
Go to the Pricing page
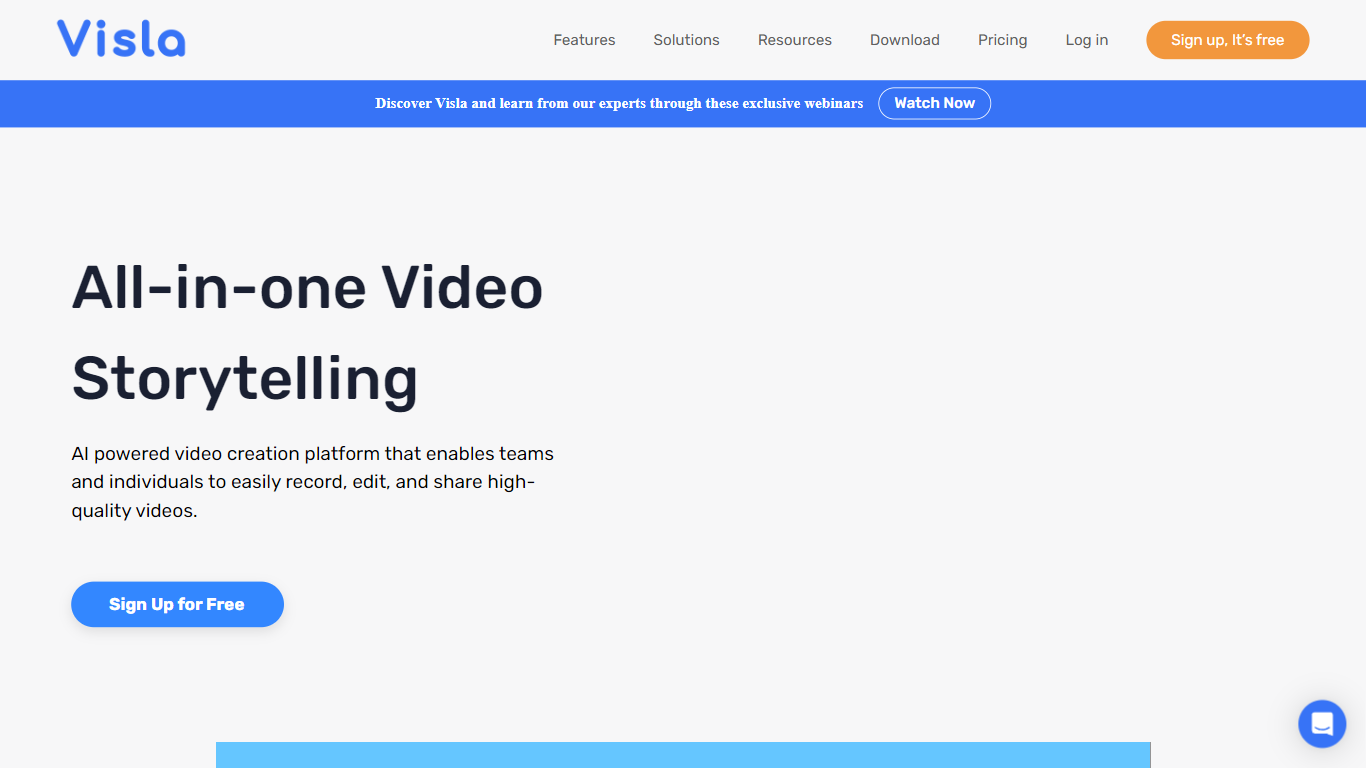[x=1002, y=40]
